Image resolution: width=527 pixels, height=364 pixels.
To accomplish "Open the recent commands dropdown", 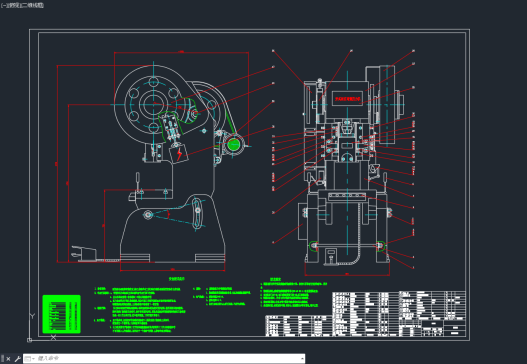I will coord(30,359).
